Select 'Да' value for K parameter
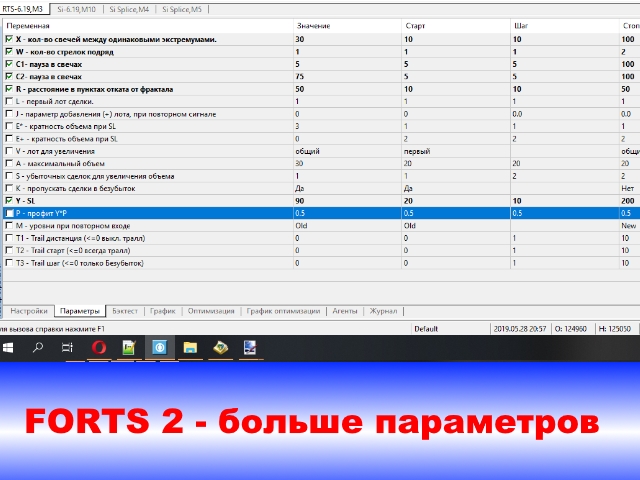 click(300, 188)
